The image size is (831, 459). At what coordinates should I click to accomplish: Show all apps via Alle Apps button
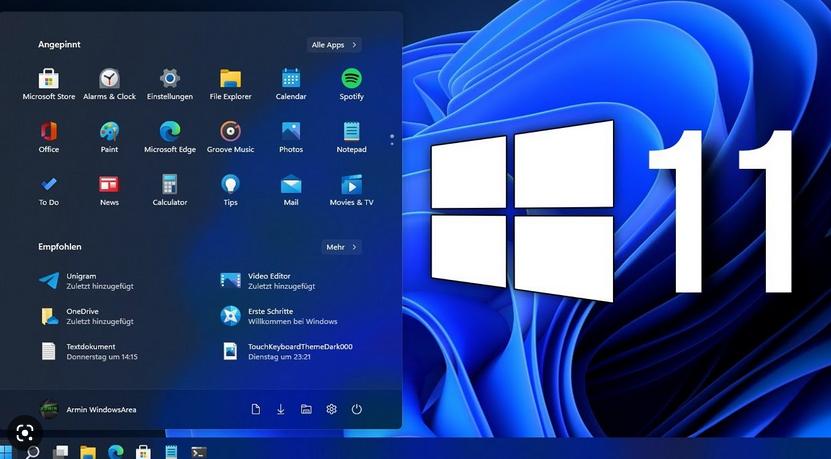334,45
